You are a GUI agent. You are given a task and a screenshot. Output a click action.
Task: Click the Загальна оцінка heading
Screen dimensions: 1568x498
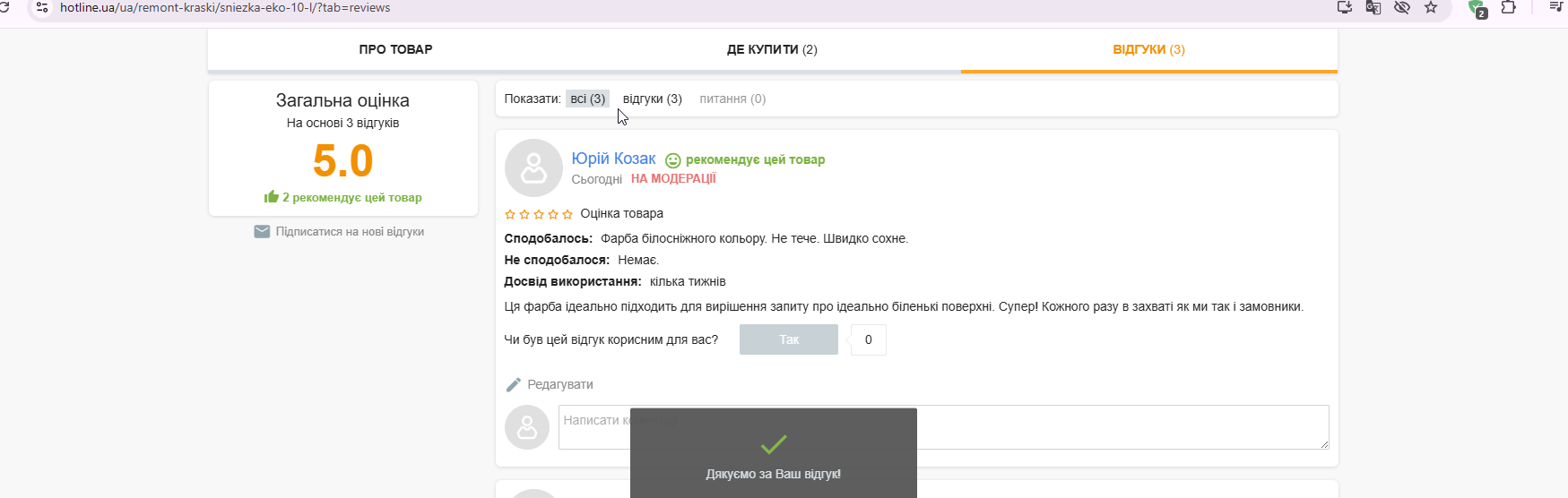pos(342,100)
